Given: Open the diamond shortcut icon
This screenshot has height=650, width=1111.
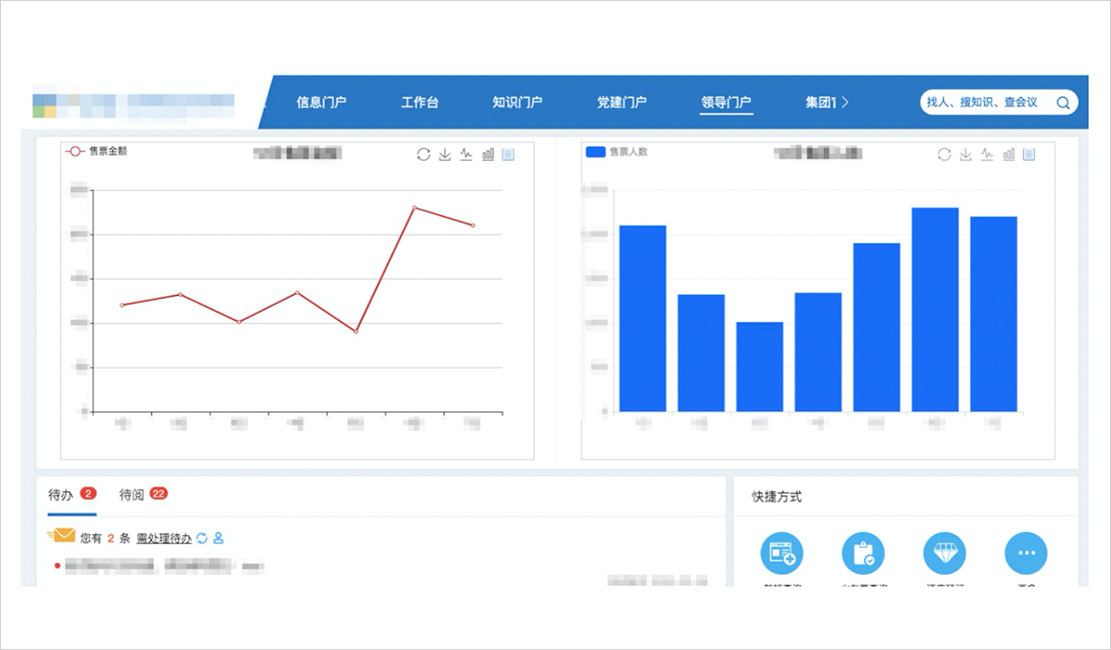Looking at the screenshot, I should click(x=944, y=553).
